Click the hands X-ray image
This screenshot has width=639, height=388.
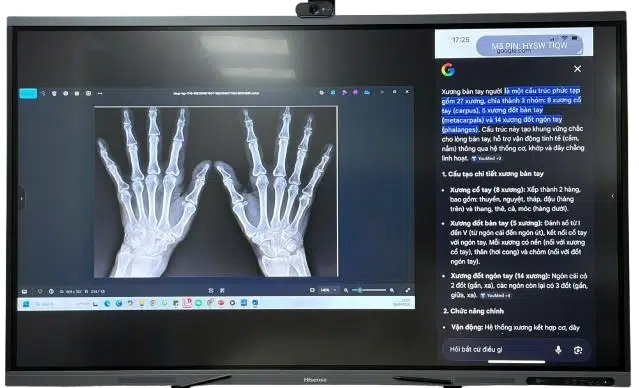coord(216,192)
